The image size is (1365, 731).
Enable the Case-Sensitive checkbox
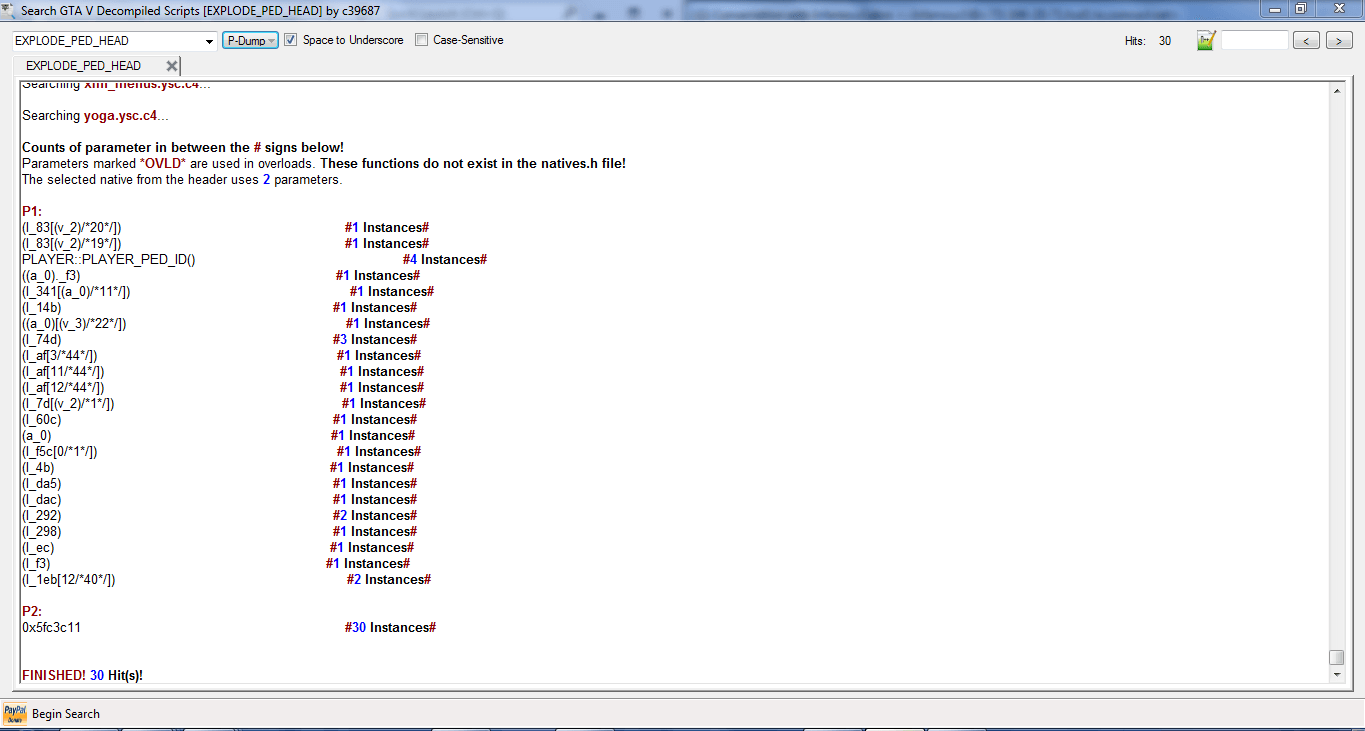(x=421, y=40)
